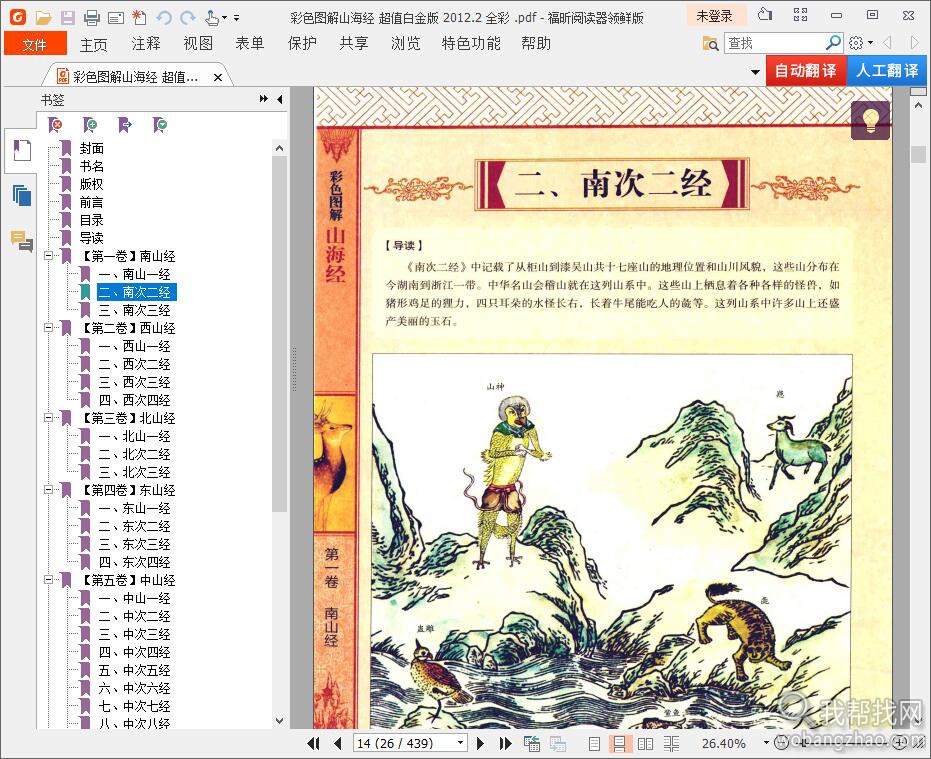The height and width of the screenshot is (759, 931).
Task: Close the 彩色图解山海经 document tab
Action: 218,77
